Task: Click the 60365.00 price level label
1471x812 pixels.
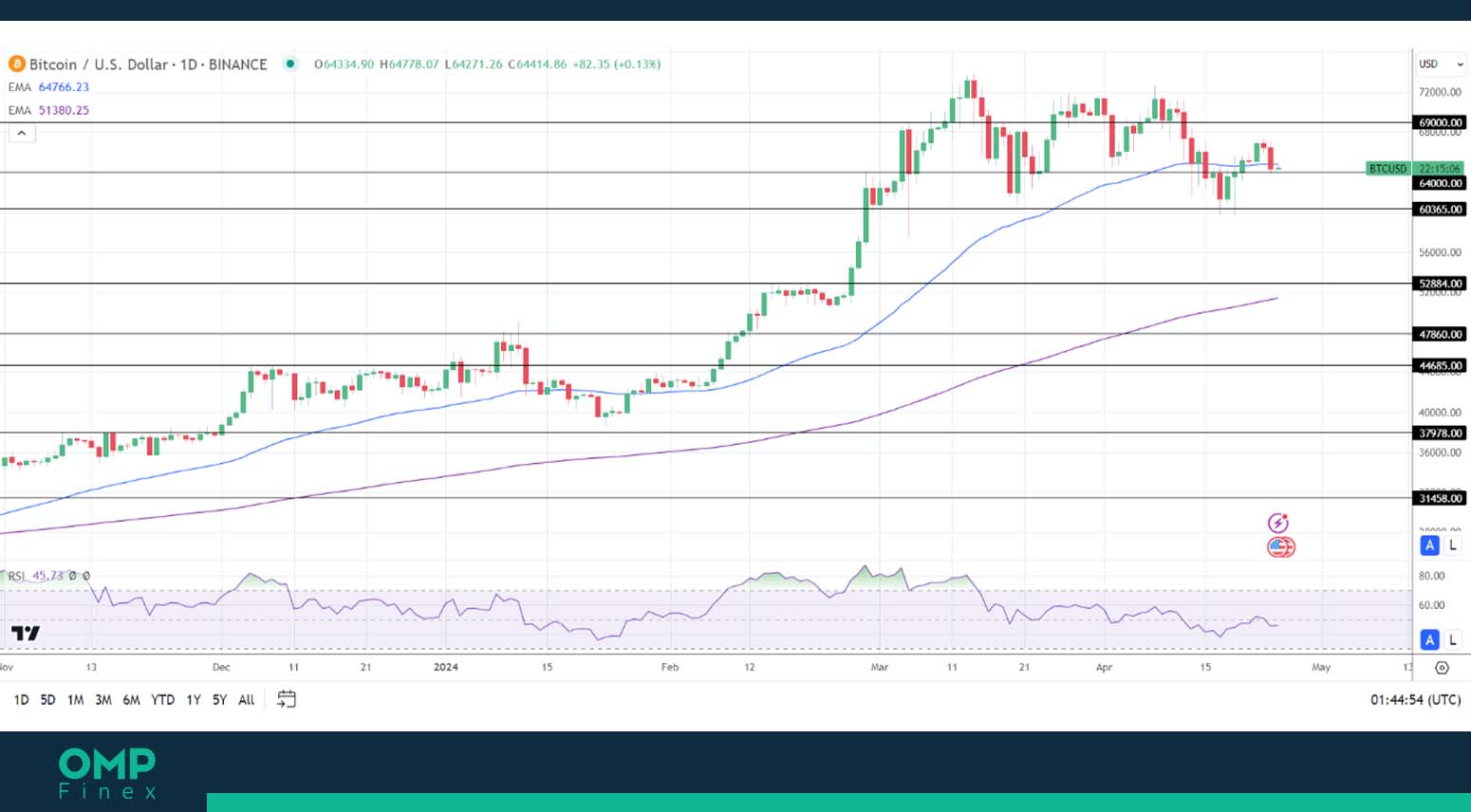Action: pos(1440,209)
